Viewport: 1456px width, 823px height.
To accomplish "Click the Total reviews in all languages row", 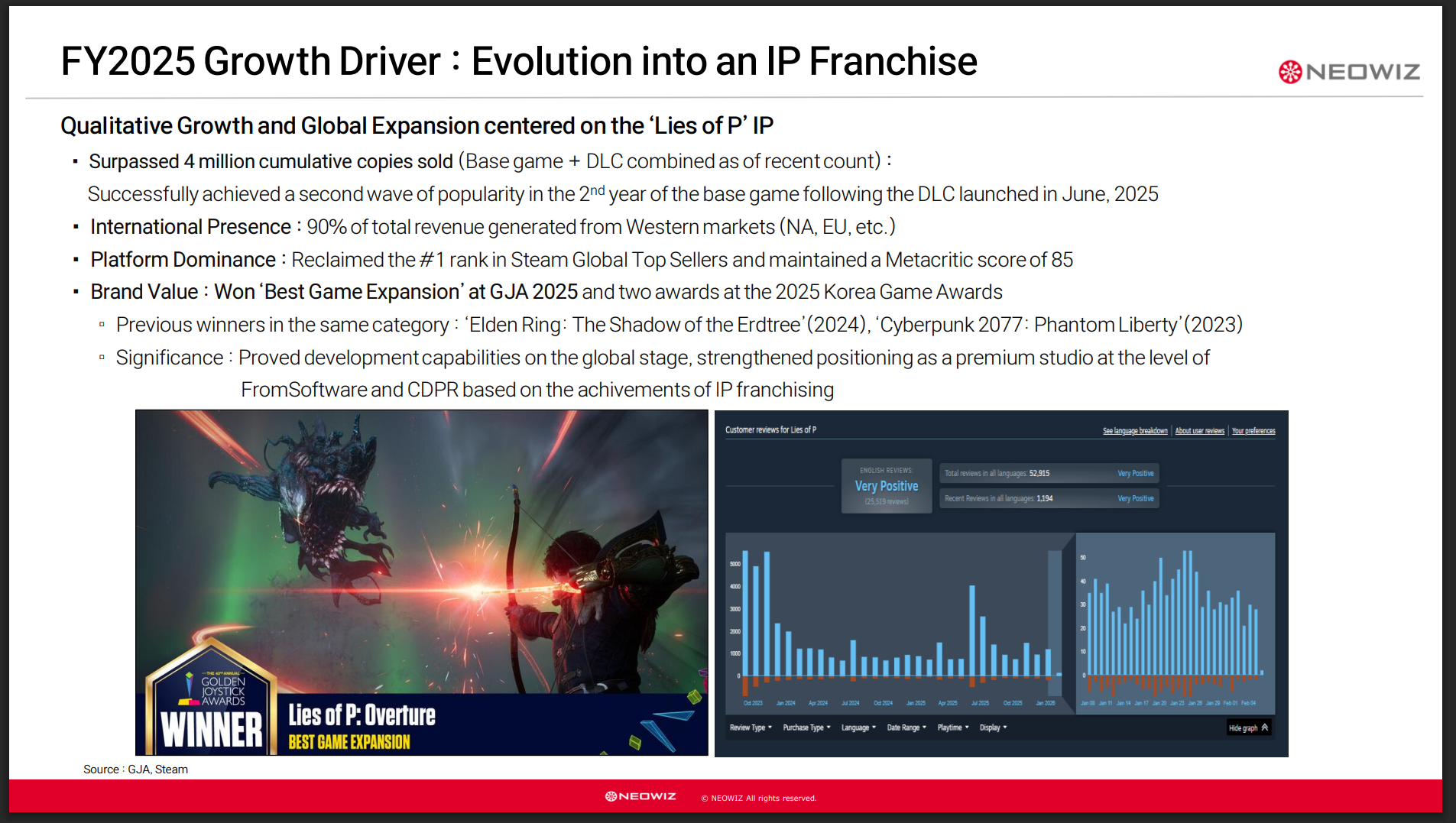I will (1049, 474).
